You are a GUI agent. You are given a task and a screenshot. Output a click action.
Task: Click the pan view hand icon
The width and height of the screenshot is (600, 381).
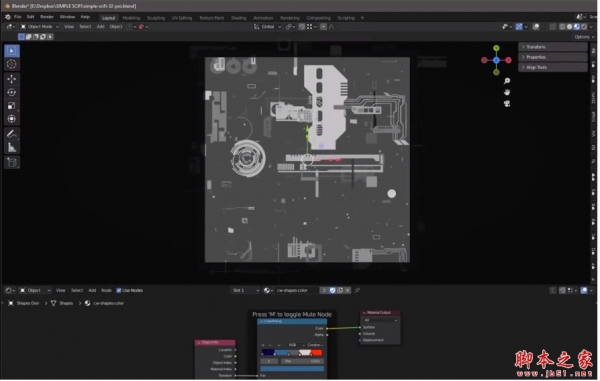[x=507, y=92]
